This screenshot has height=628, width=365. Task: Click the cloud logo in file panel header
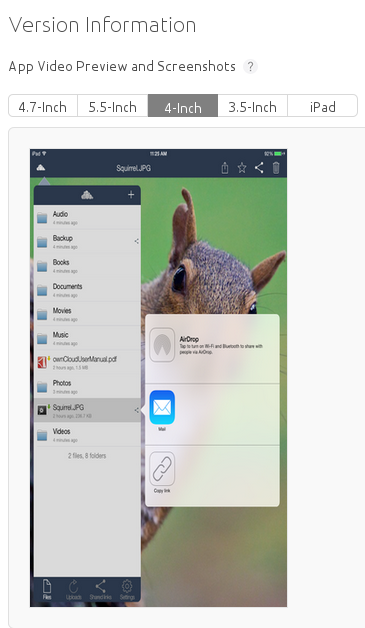coord(87,195)
